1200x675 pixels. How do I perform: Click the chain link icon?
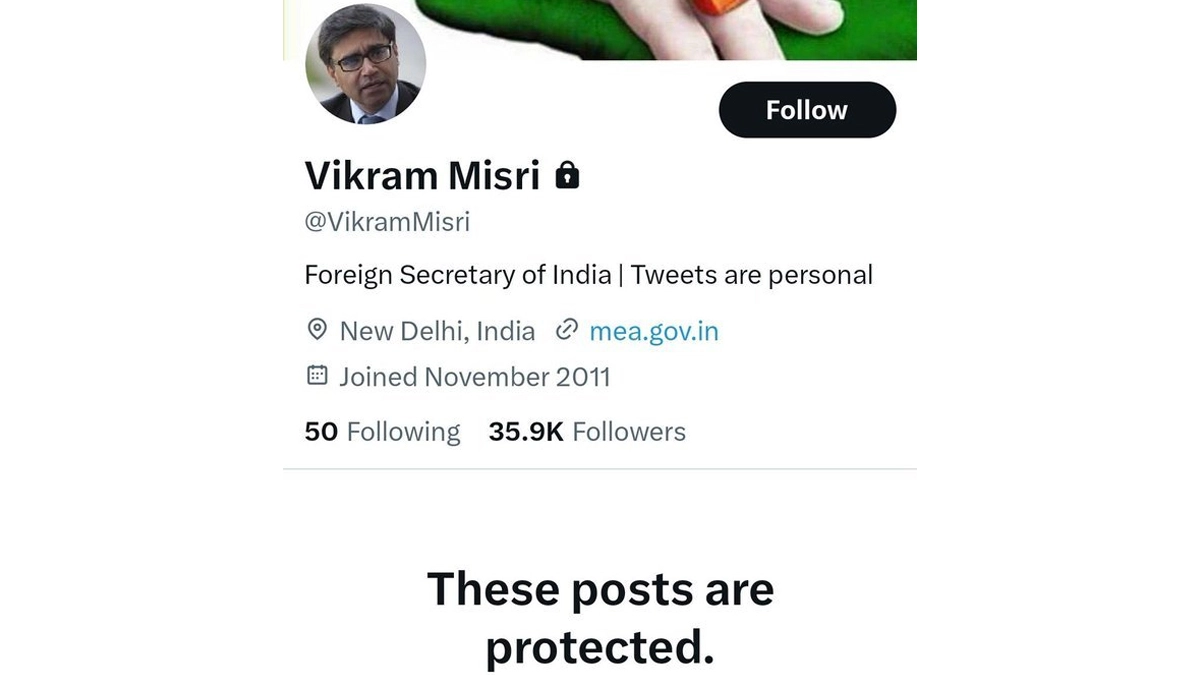567,330
